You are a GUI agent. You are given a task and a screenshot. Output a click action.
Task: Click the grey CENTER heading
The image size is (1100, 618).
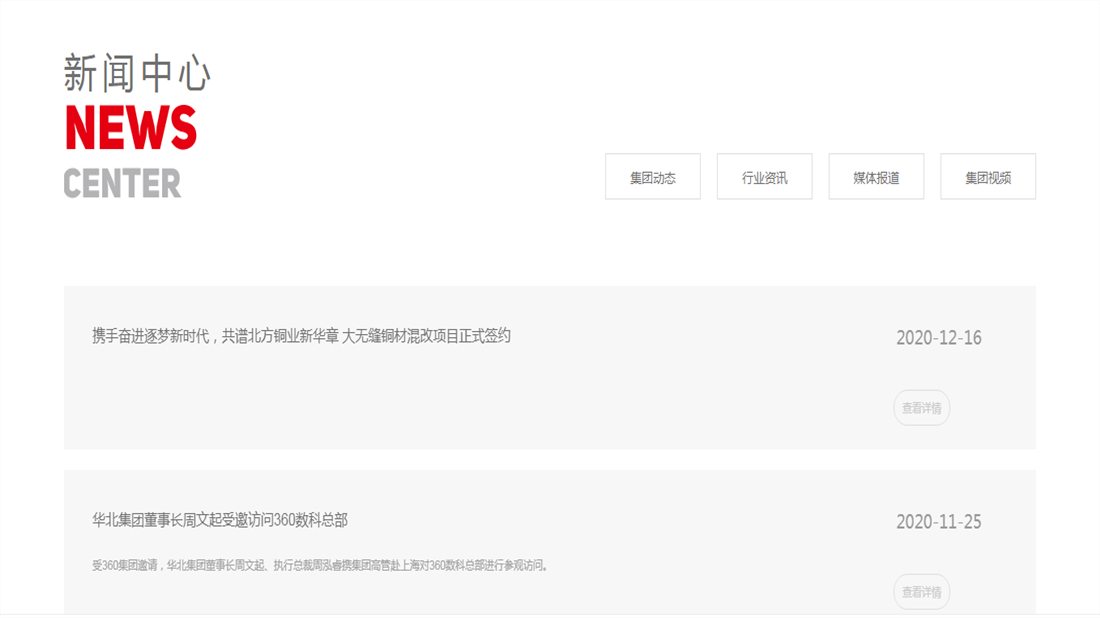coord(122,183)
